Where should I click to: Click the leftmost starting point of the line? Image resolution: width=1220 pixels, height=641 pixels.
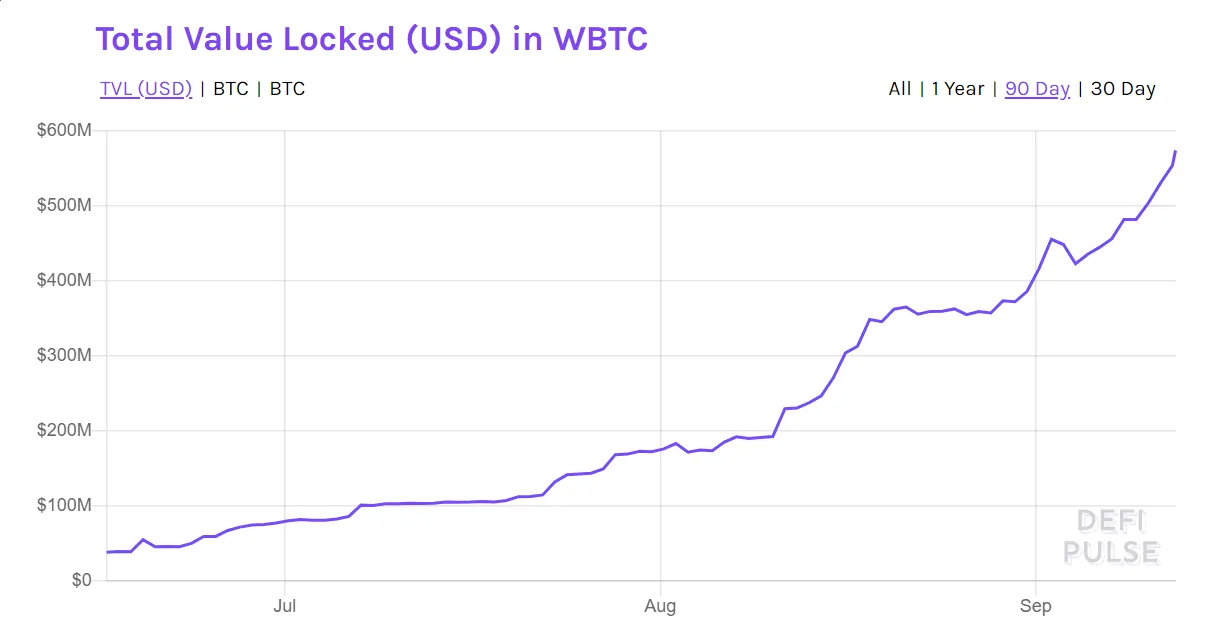click(107, 552)
